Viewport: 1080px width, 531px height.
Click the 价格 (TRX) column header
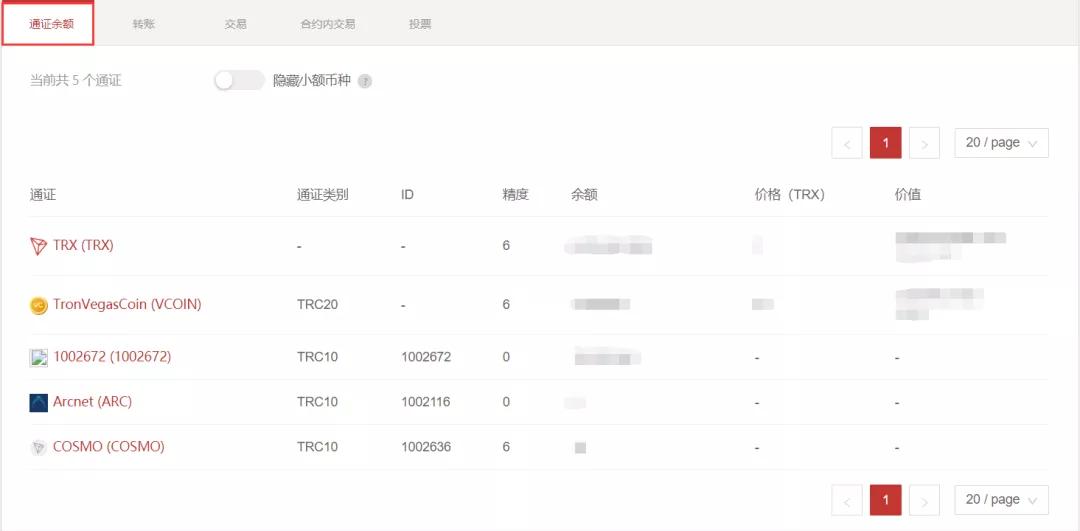click(x=790, y=195)
